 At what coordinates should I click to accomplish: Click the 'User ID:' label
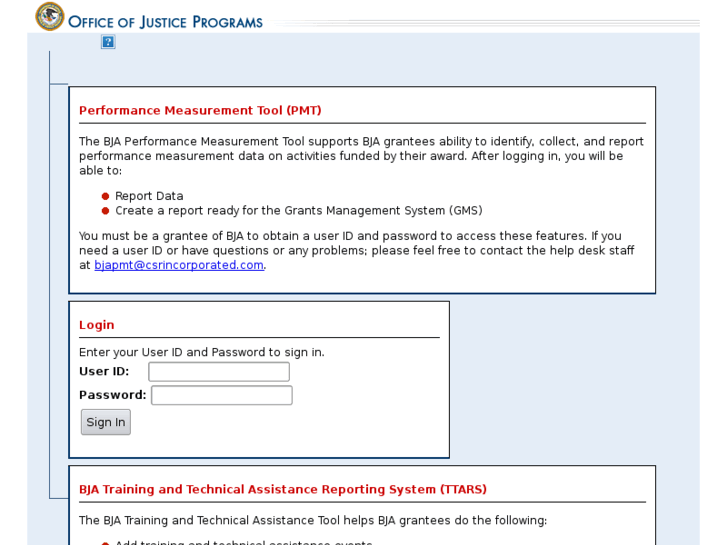[x=104, y=371]
